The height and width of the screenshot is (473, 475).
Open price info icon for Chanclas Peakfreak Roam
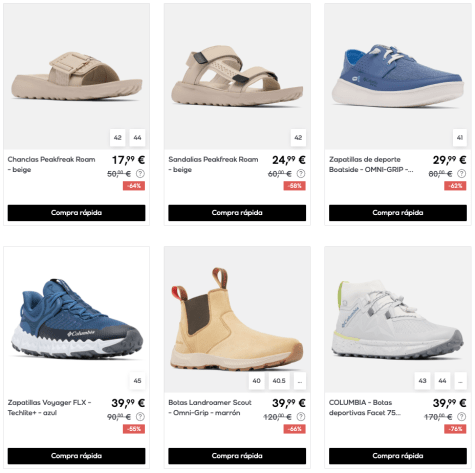point(140,174)
